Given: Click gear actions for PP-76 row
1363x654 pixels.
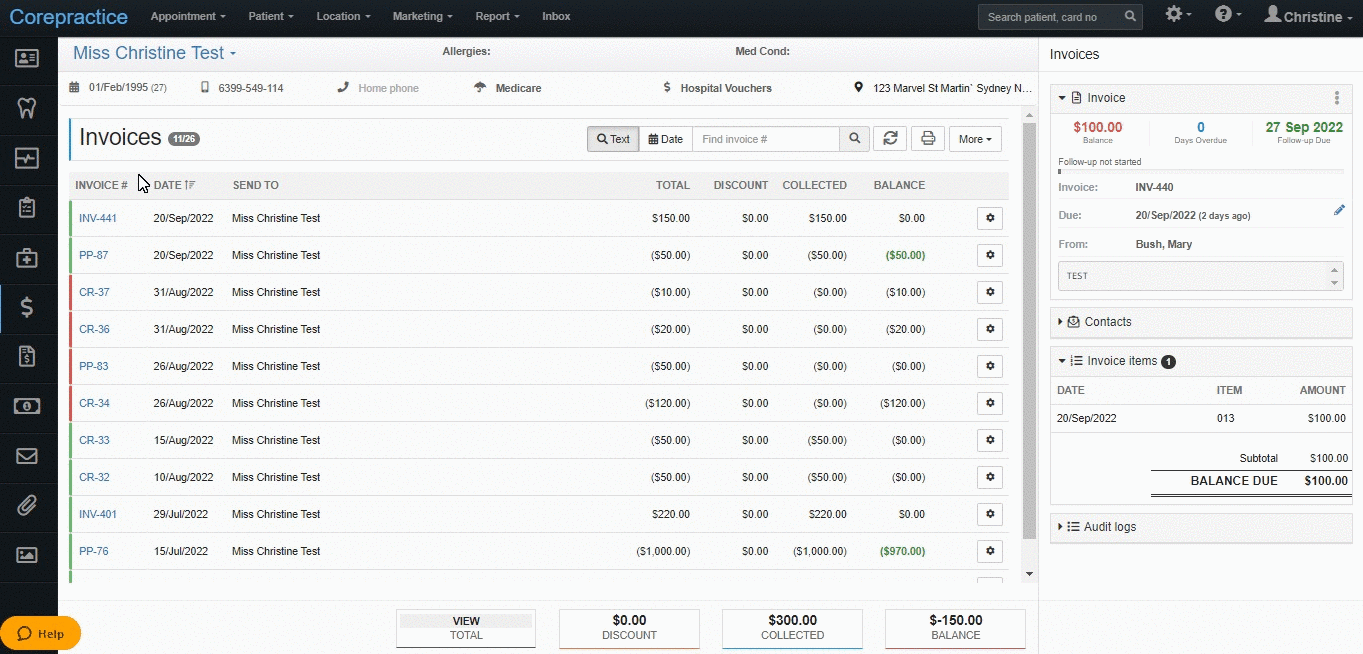Looking at the screenshot, I should pos(990,551).
